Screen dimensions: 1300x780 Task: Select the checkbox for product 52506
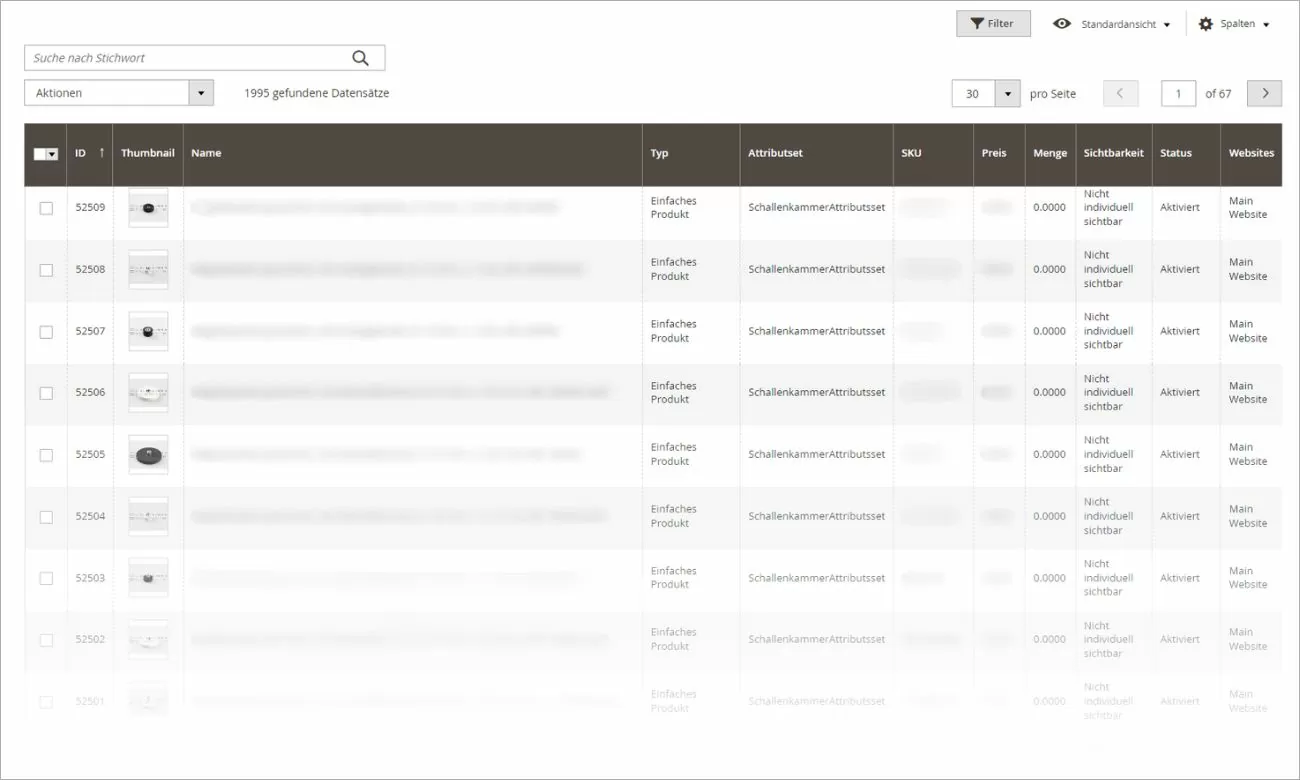(x=45, y=393)
